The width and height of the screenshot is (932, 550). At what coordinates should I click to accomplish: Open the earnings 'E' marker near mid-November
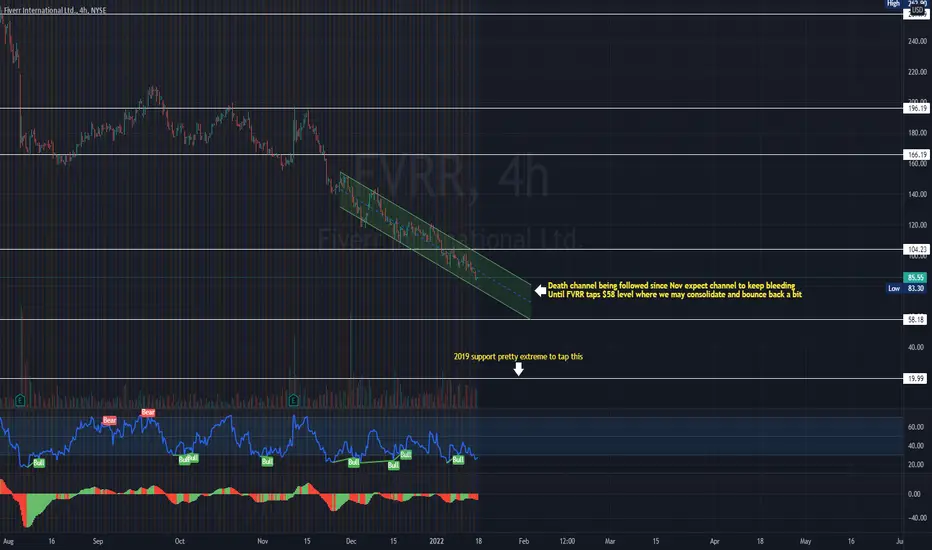tap(294, 400)
